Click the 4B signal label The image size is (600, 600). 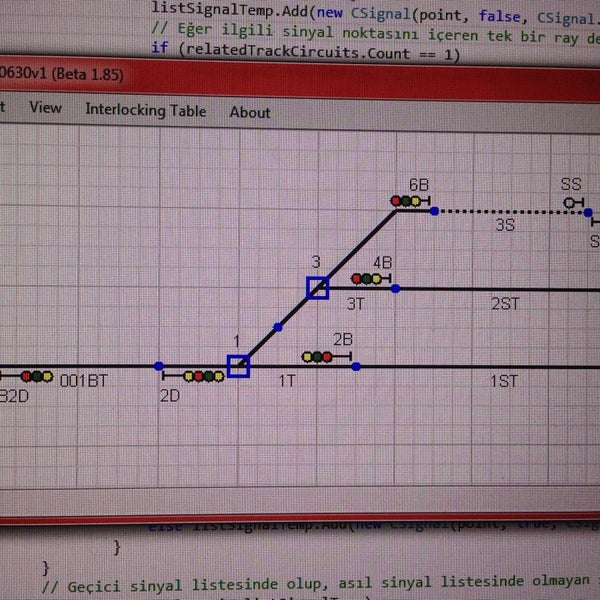[383, 263]
